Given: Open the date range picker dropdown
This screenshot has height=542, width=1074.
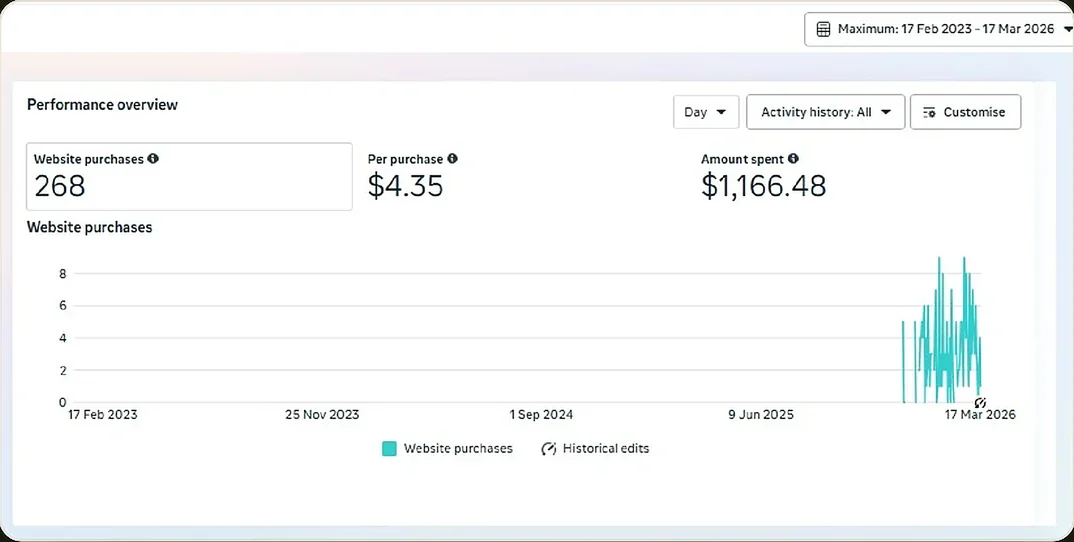Looking at the screenshot, I should point(939,29).
